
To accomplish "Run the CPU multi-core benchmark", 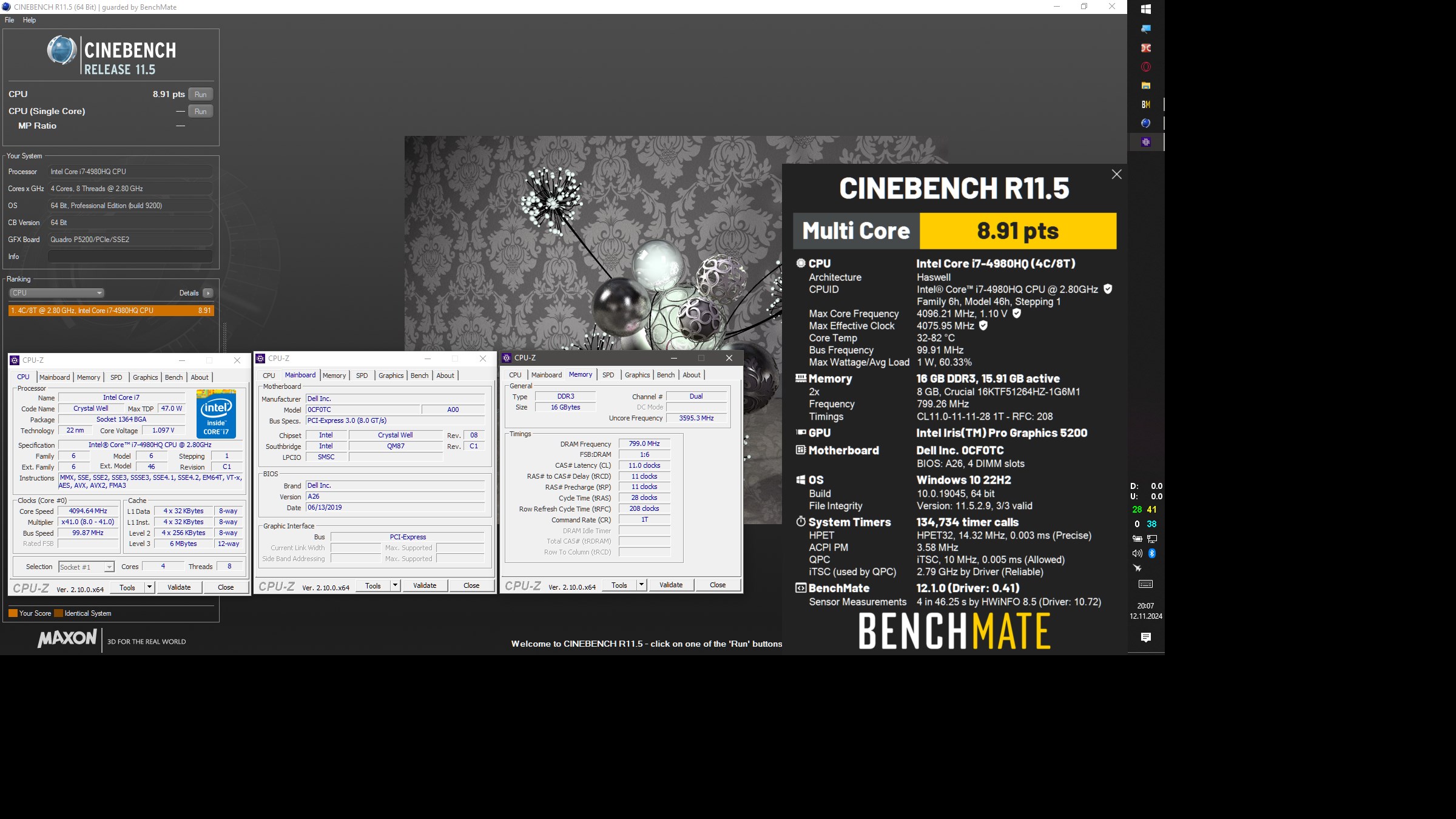I will 201,94.
